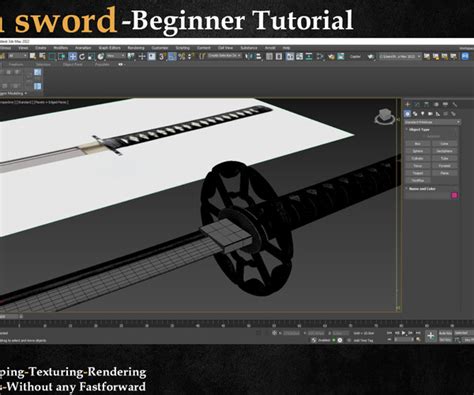Toggle Window/Crossing selection mode
Image resolution: width=474 pixels, height=395 pixels.
pyautogui.click(x=62, y=56)
